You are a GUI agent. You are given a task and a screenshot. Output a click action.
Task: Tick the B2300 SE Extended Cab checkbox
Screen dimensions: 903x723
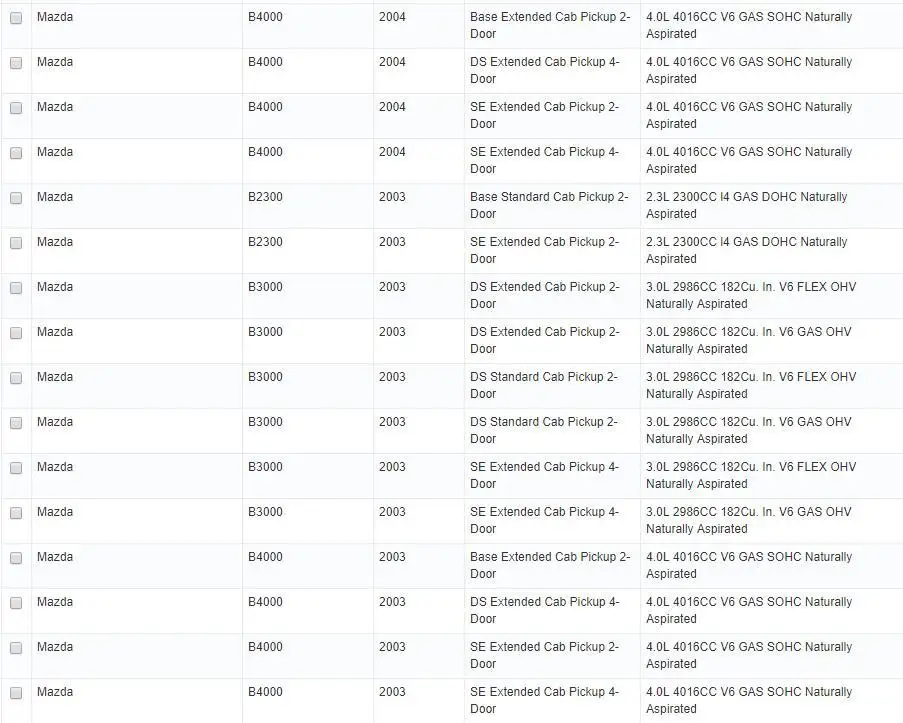point(16,243)
